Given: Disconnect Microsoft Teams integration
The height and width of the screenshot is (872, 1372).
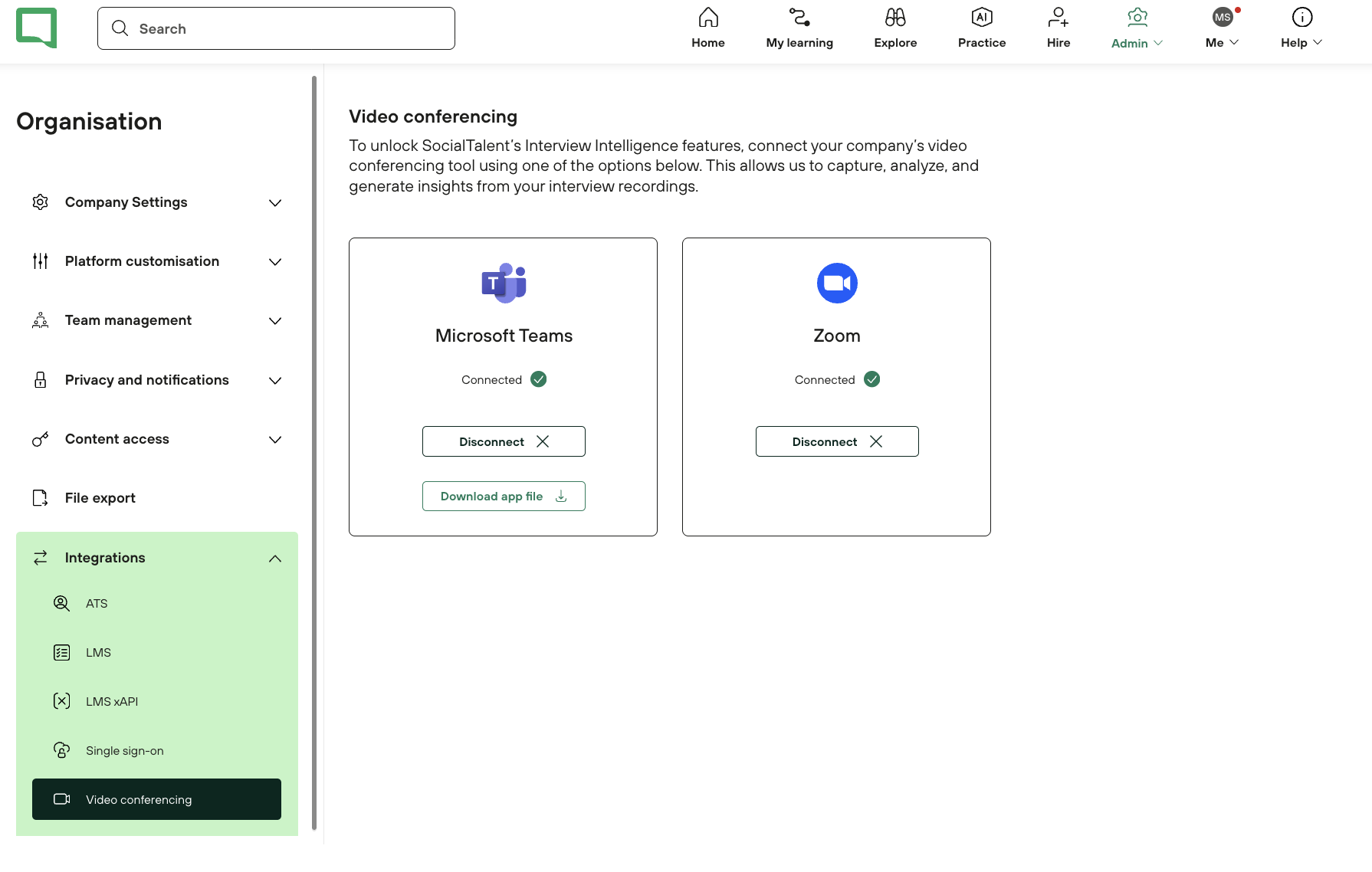Looking at the screenshot, I should (504, 441).
